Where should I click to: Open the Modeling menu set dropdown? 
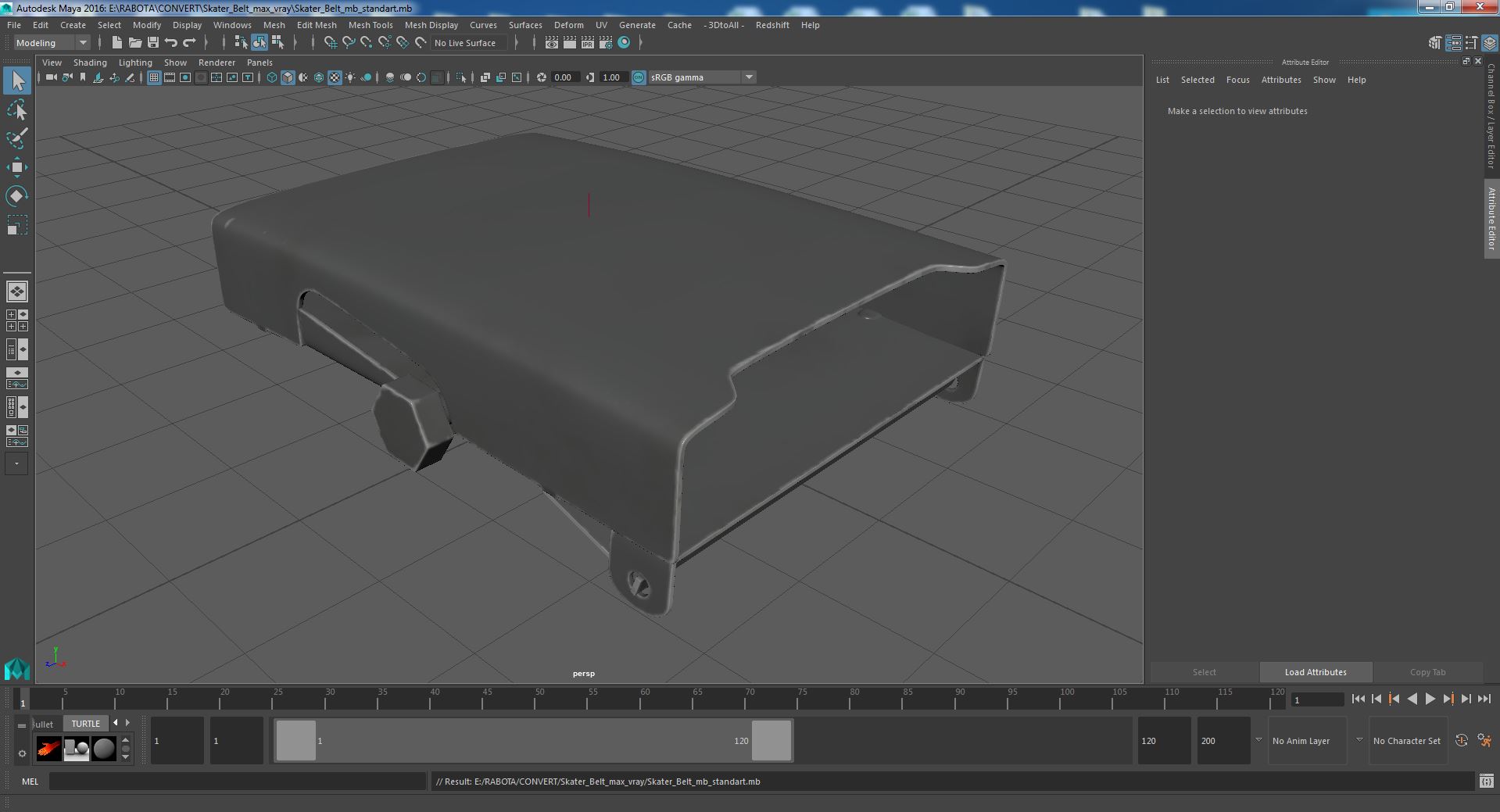point(52,43)
